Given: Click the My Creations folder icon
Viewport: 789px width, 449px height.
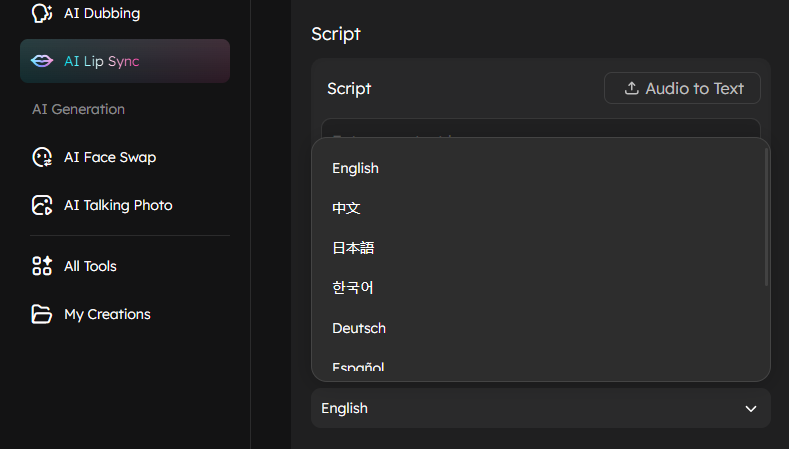Looking at the screenshot, I should coord(42,314).
